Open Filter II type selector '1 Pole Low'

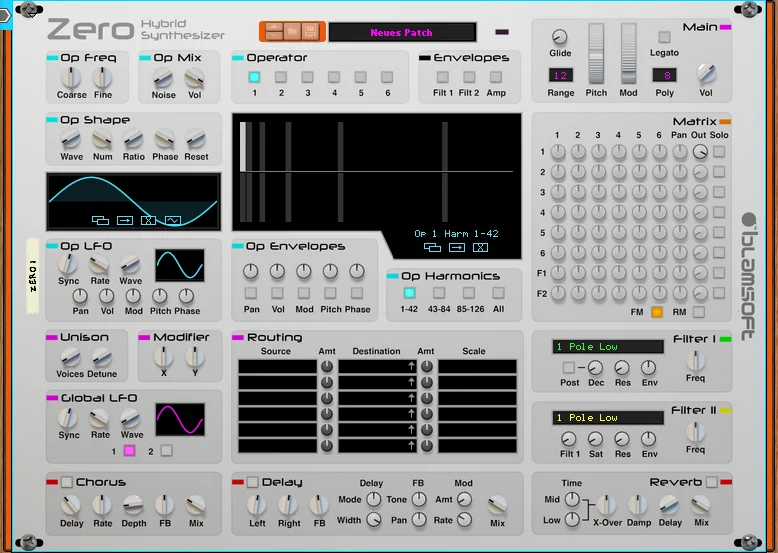pyautogui.click(x=608, y=418)
